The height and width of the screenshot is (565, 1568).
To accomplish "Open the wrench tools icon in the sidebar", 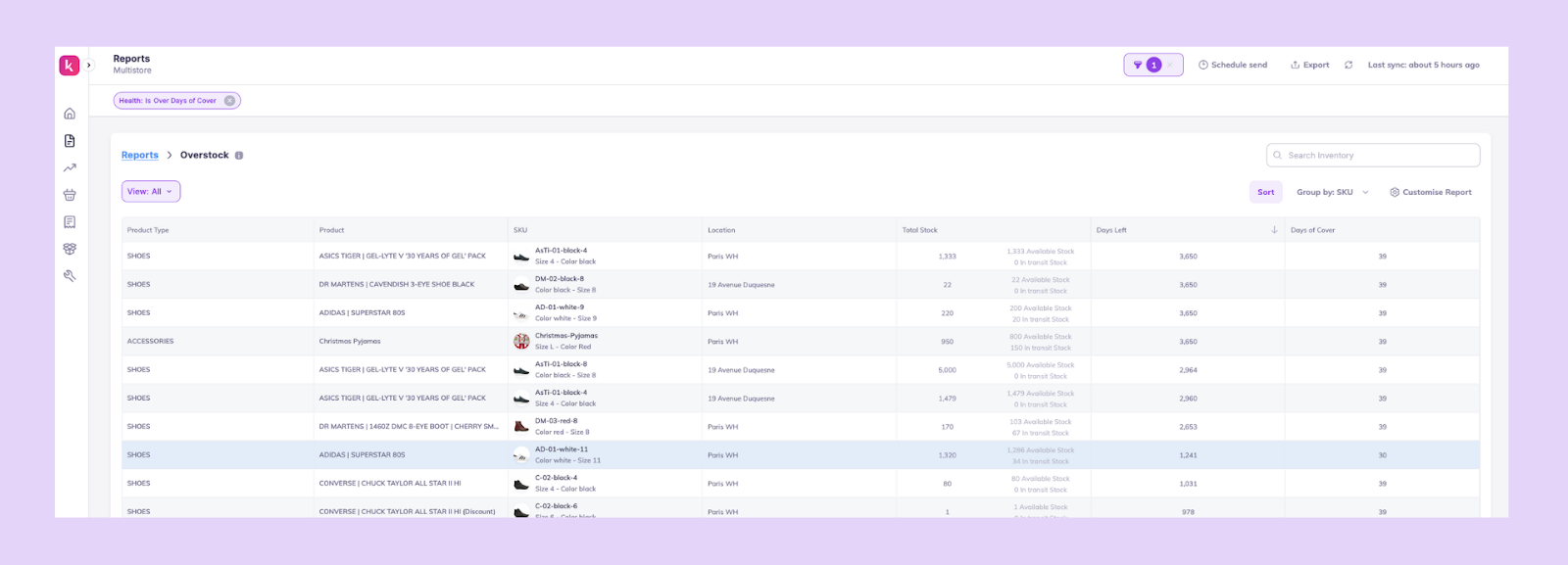I will click(70, 276).
